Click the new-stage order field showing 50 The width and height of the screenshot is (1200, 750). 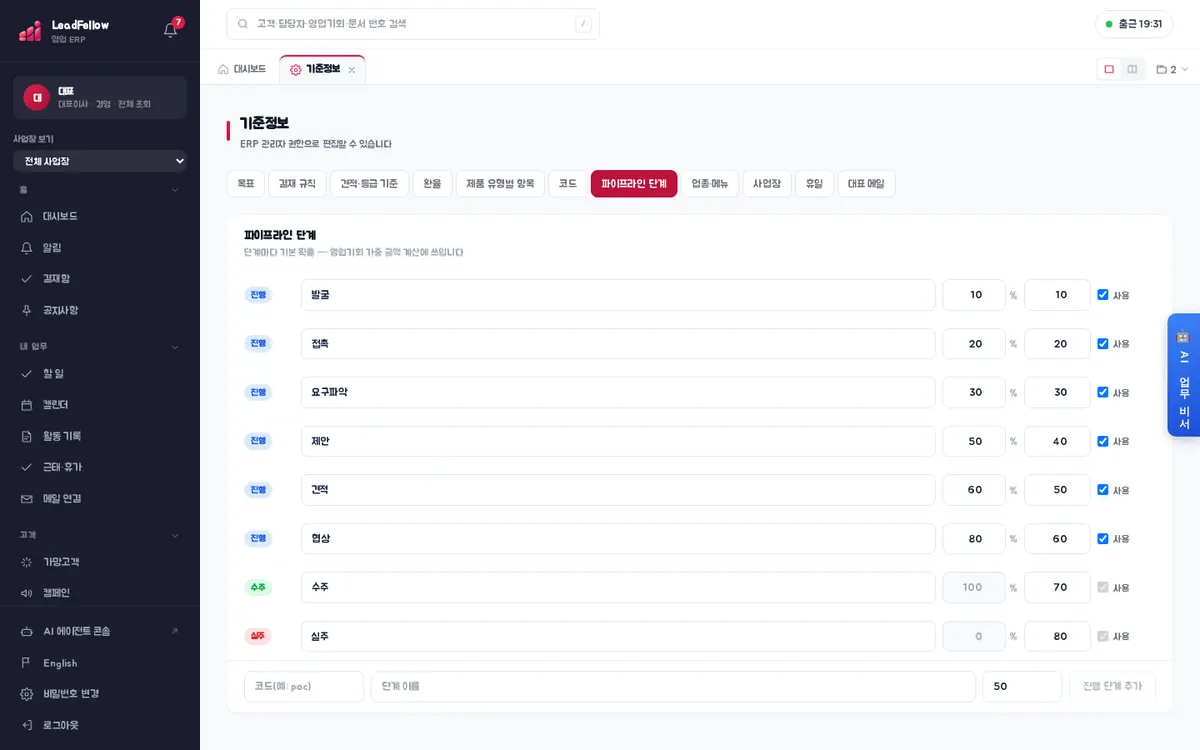[1022, 687]
